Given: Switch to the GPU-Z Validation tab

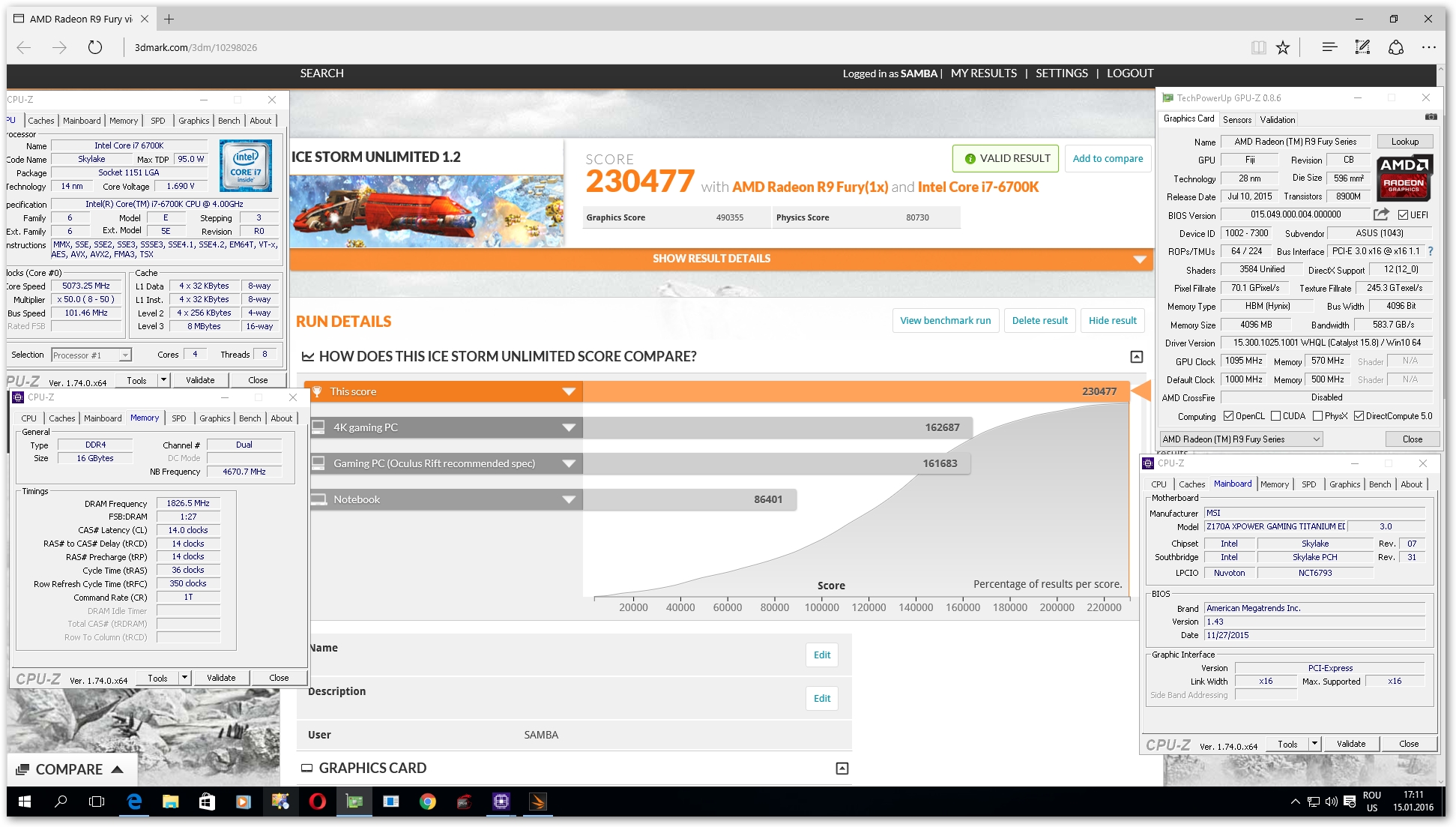Looking at the screenshot, I should [1278, 119].
